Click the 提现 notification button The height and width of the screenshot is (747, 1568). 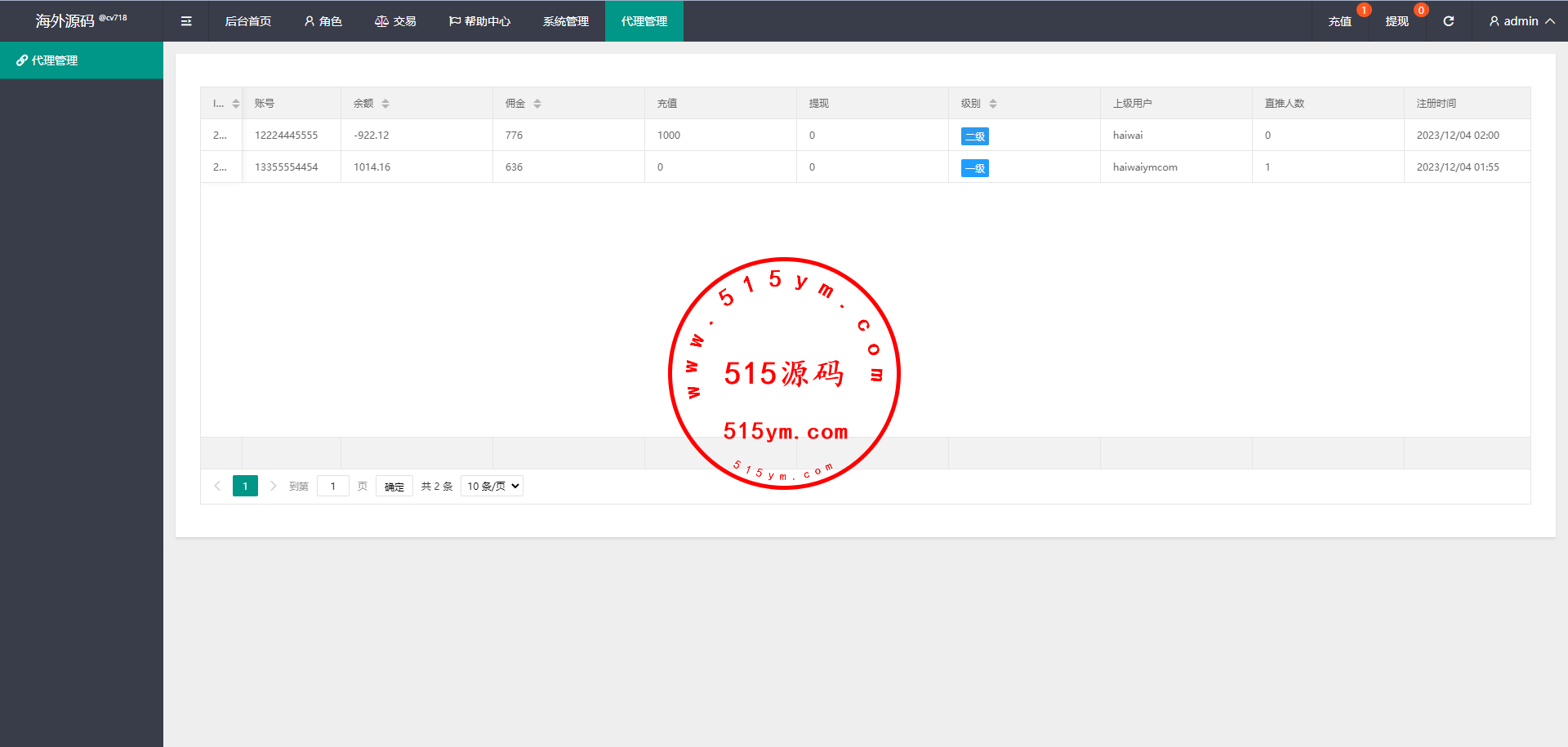(x=1396, y=21)
